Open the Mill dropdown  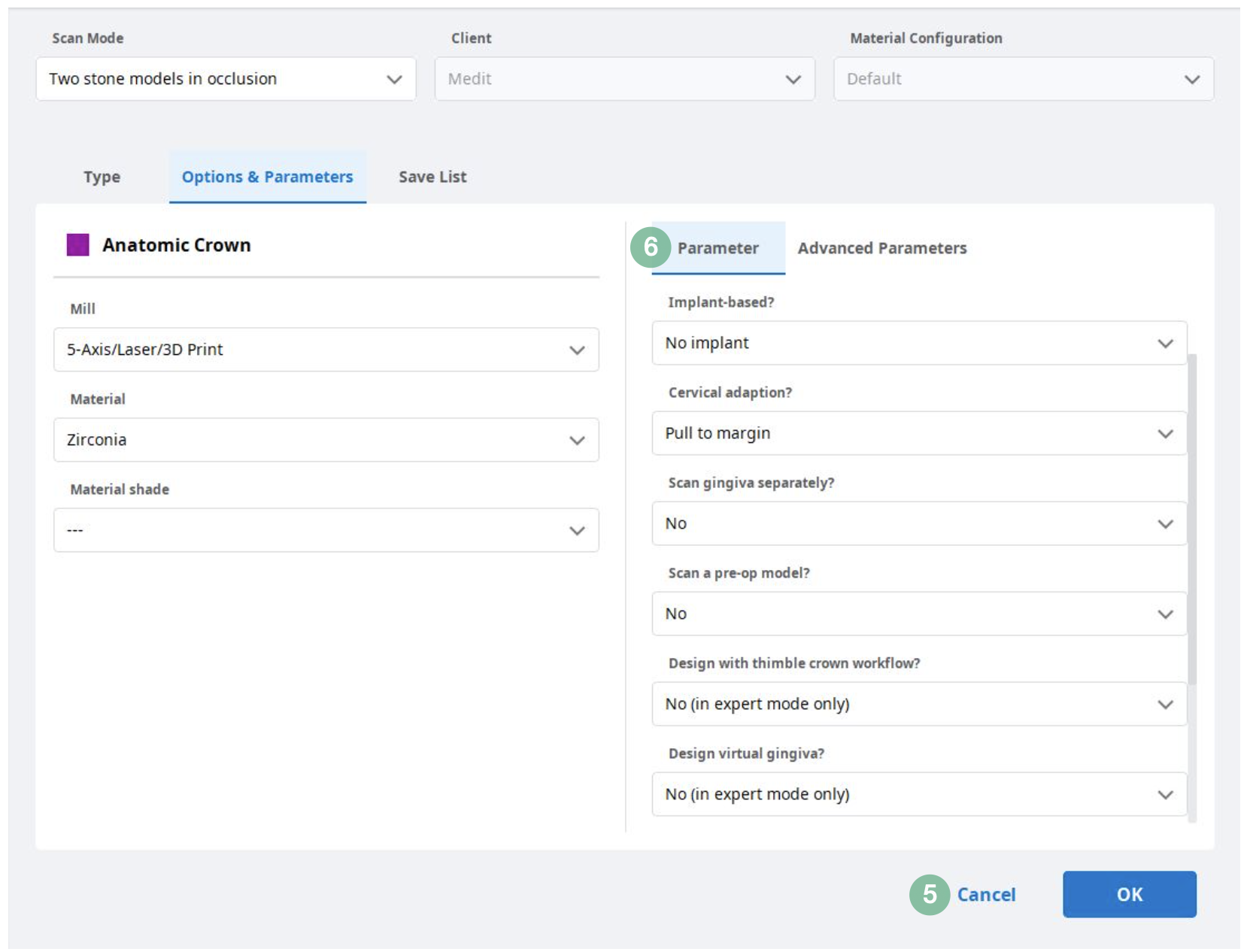point(326,350)
